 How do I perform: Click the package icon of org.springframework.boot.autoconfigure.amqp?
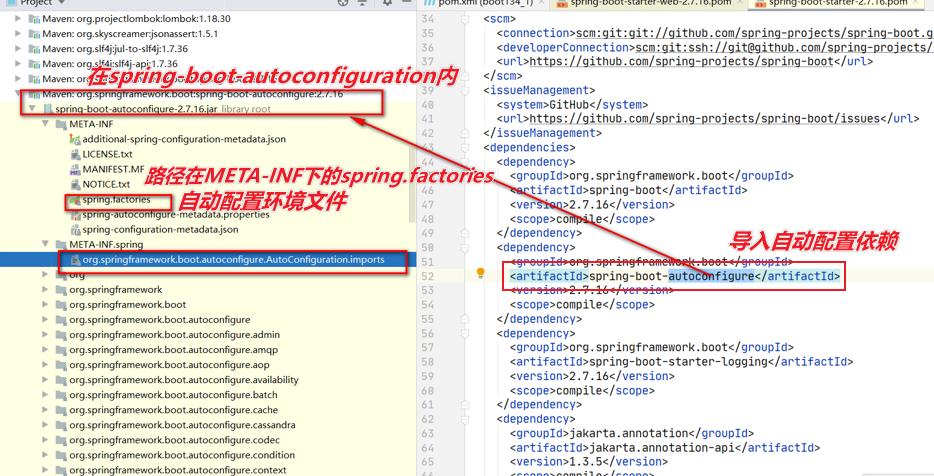61,350
